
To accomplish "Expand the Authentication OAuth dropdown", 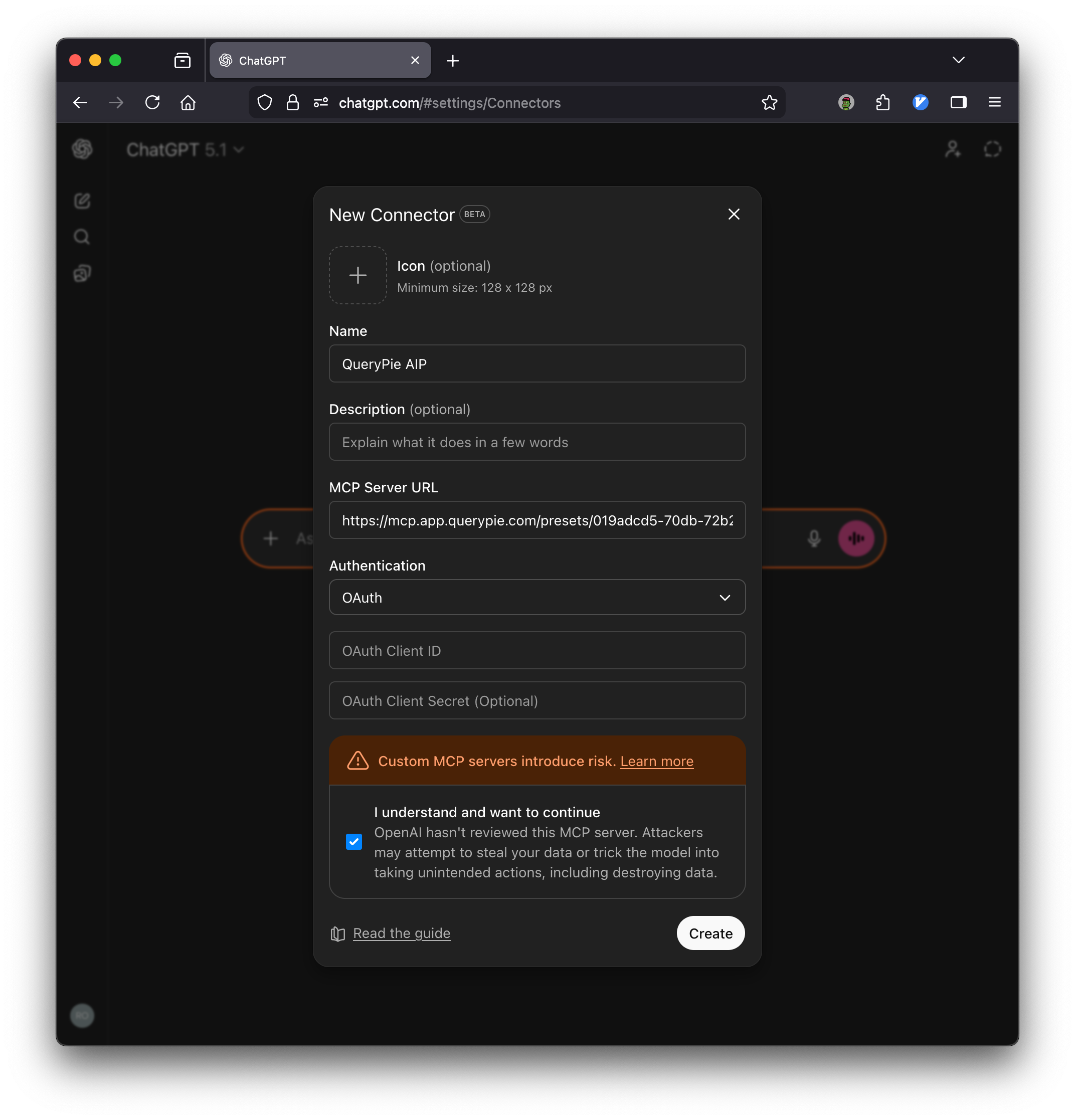I will (537, 598).
